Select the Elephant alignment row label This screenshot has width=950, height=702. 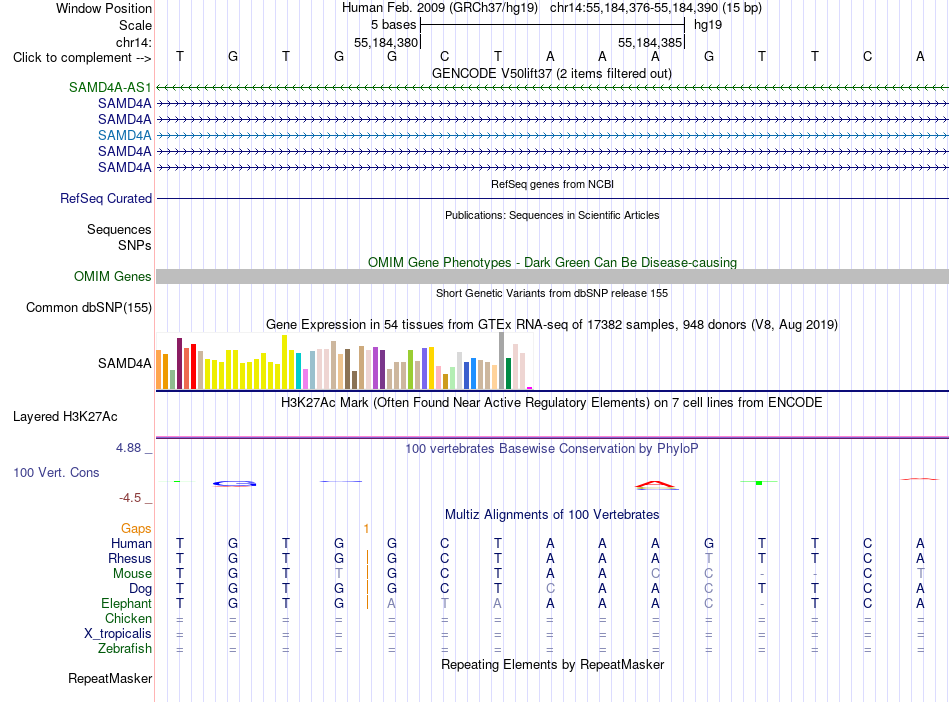(127, 603)
